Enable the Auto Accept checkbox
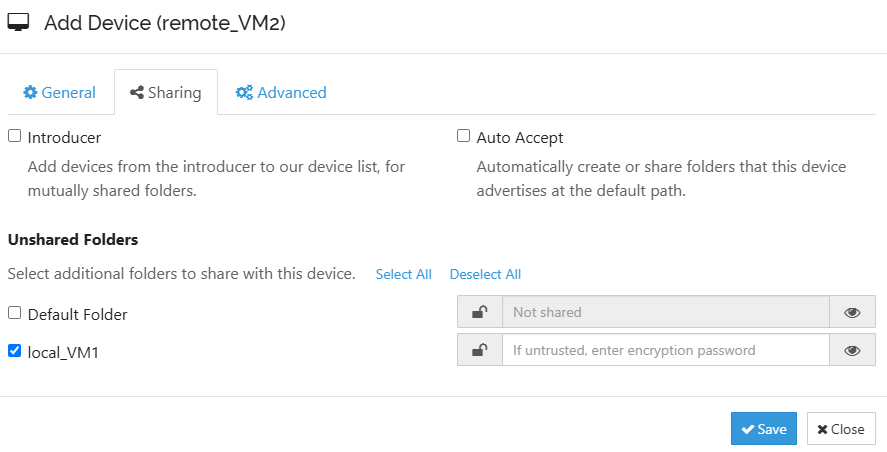The image size is (887, 452). point(463,136)
